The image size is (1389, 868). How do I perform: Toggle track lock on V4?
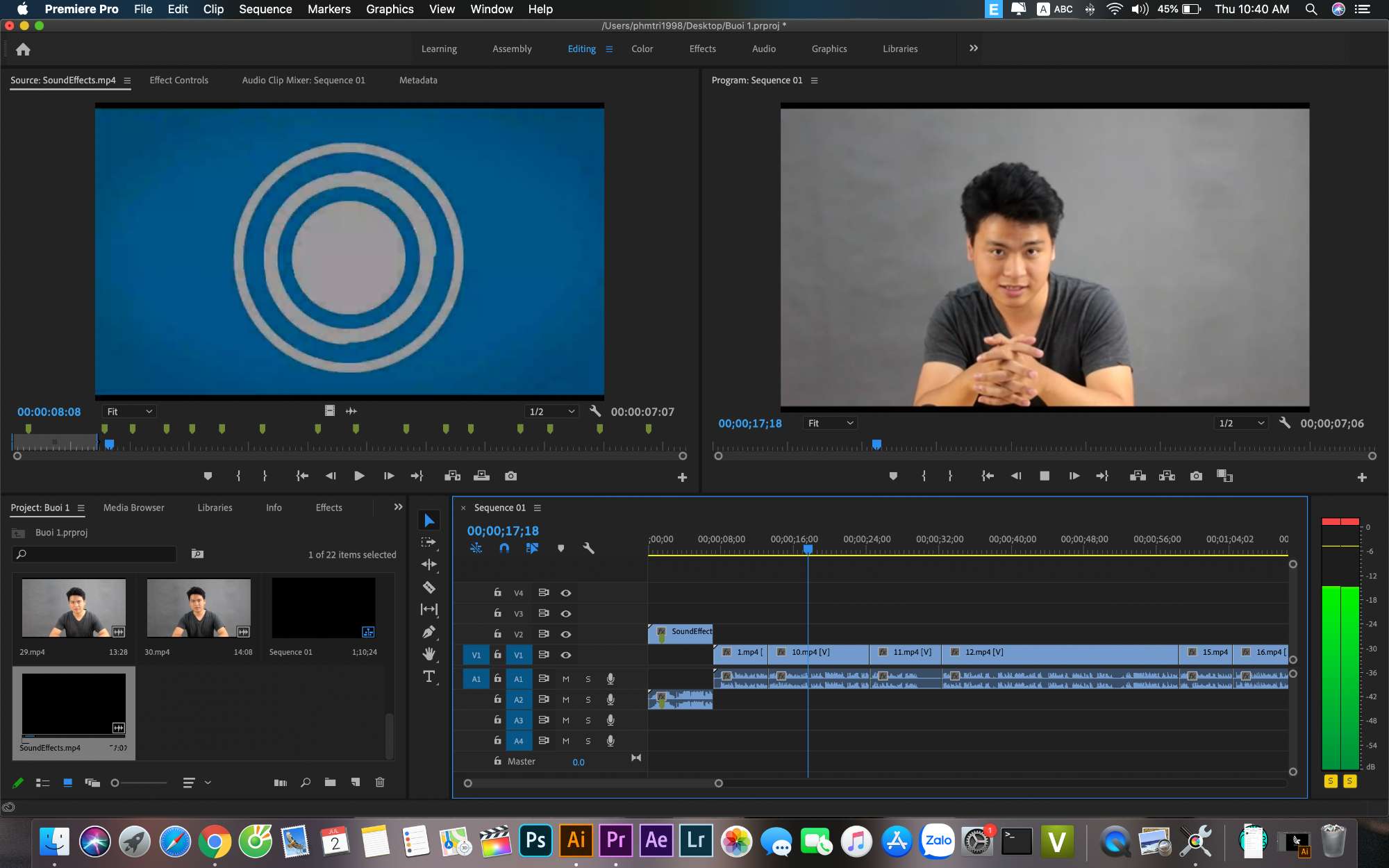point(497,592)
